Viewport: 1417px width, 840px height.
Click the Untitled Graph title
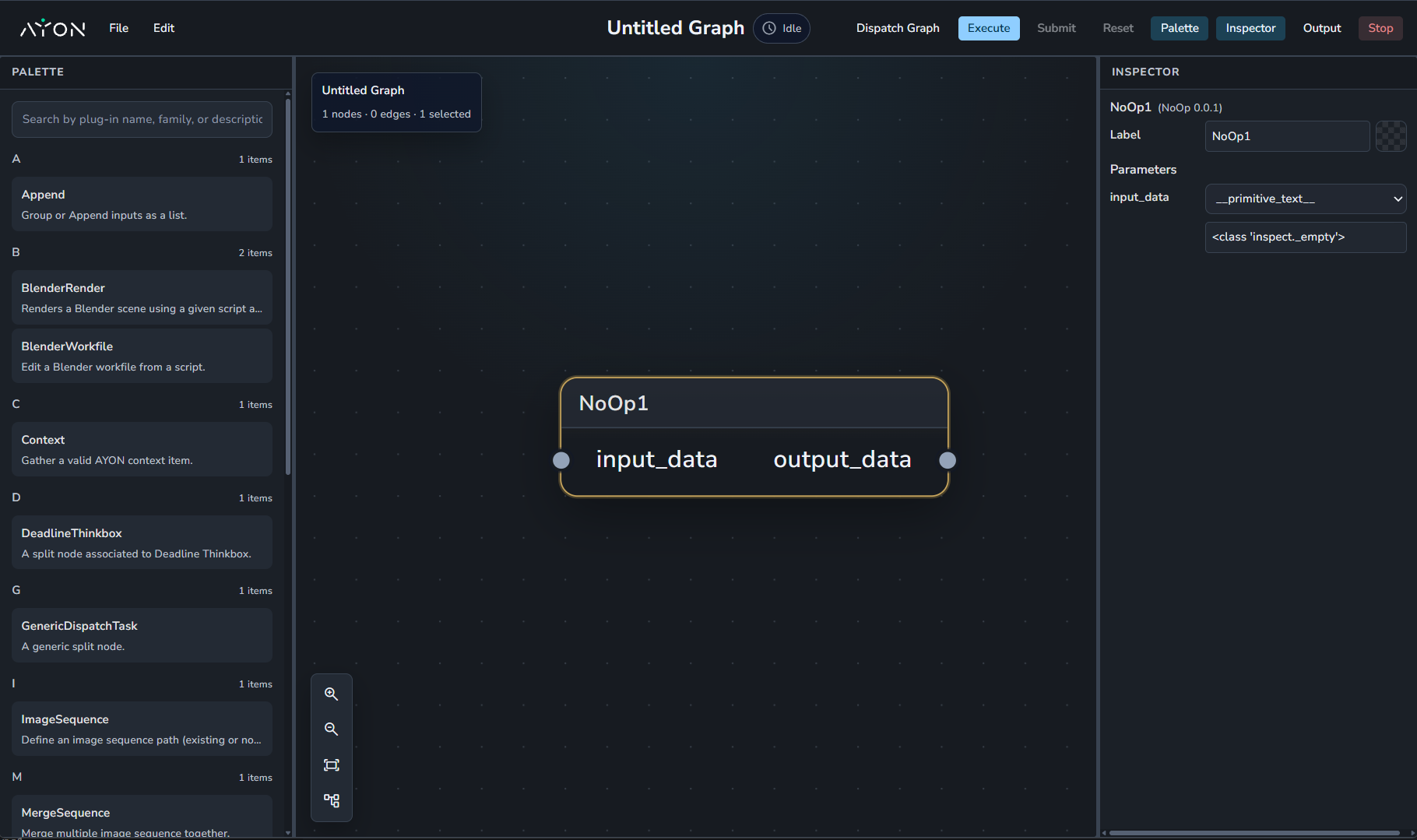point(675,28)
